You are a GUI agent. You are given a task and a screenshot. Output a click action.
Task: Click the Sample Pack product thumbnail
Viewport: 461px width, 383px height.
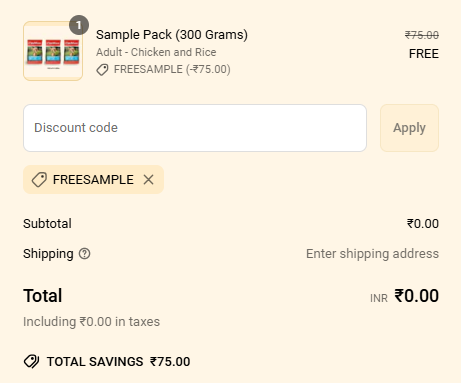point(53,51)
